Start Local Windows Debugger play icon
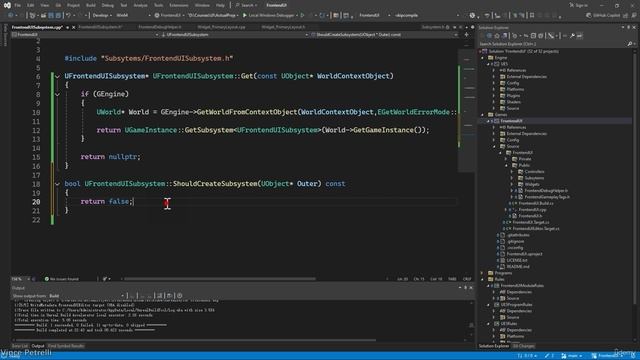Viewport: 640px width, 360px height. point(244,16)
